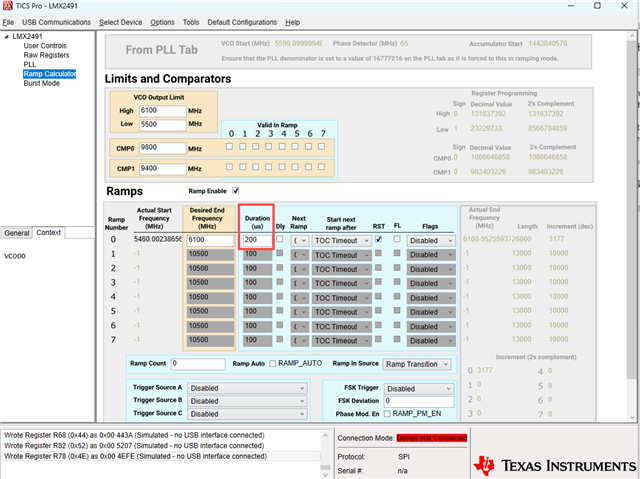Collapse the LMX2491 tree node
The height and width of the screenshot is (479, 640).
[x=6, y=36]
